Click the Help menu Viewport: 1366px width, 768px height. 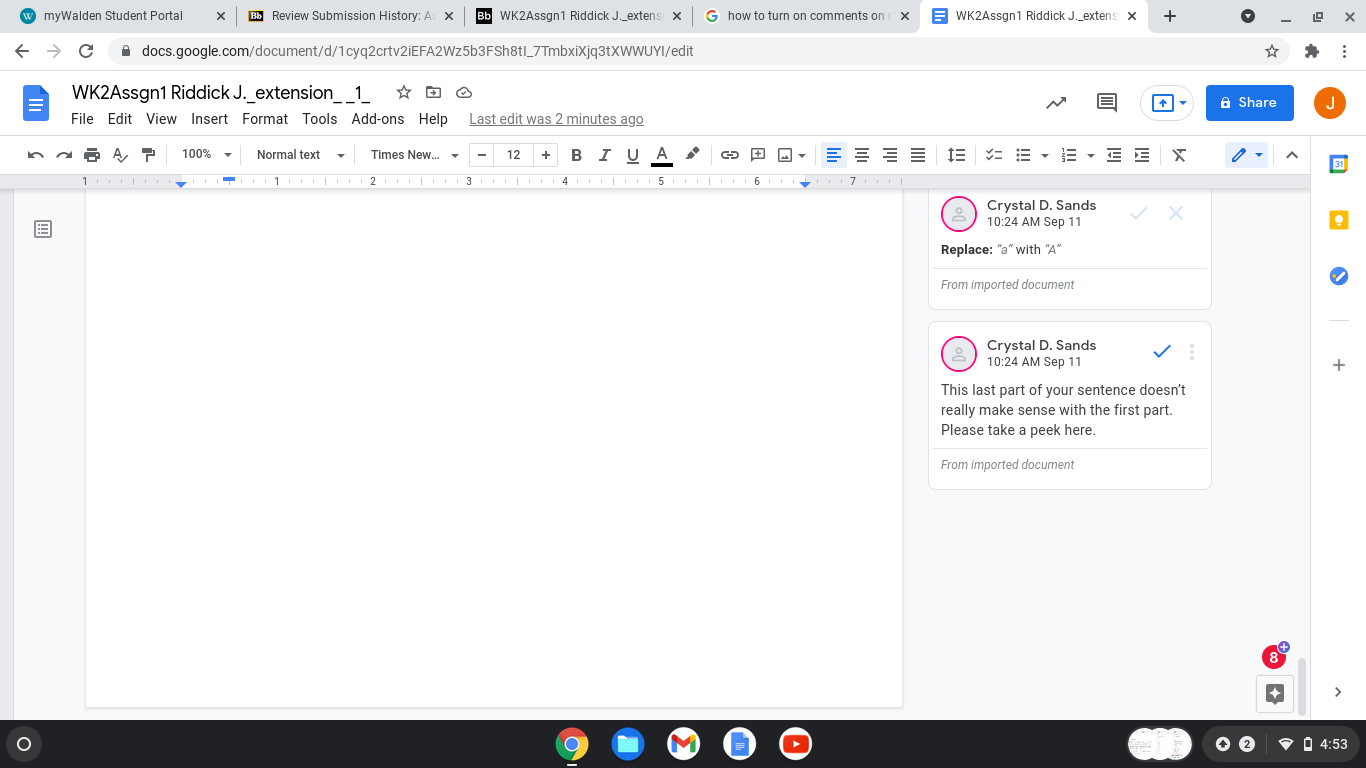coord(433,119)
